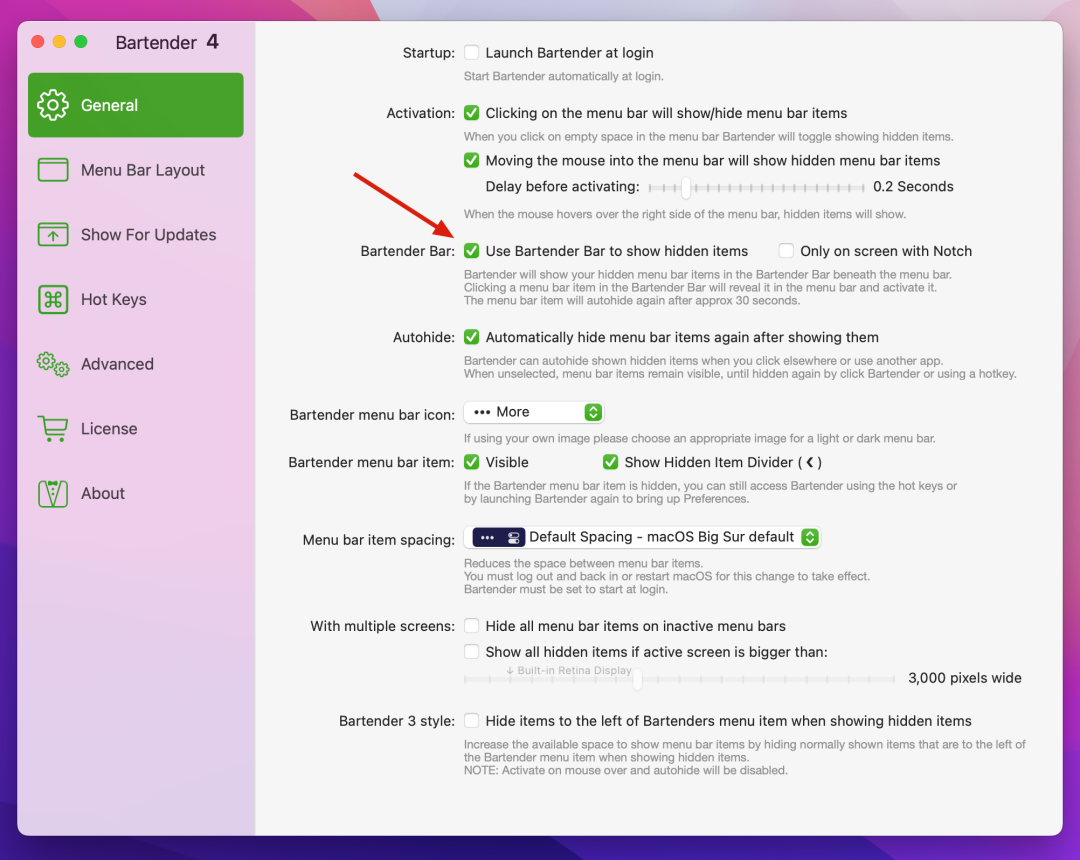Minimize the Bartender window with yellow button
Viewport: 1080px width, 860px height.
[59, 42]
